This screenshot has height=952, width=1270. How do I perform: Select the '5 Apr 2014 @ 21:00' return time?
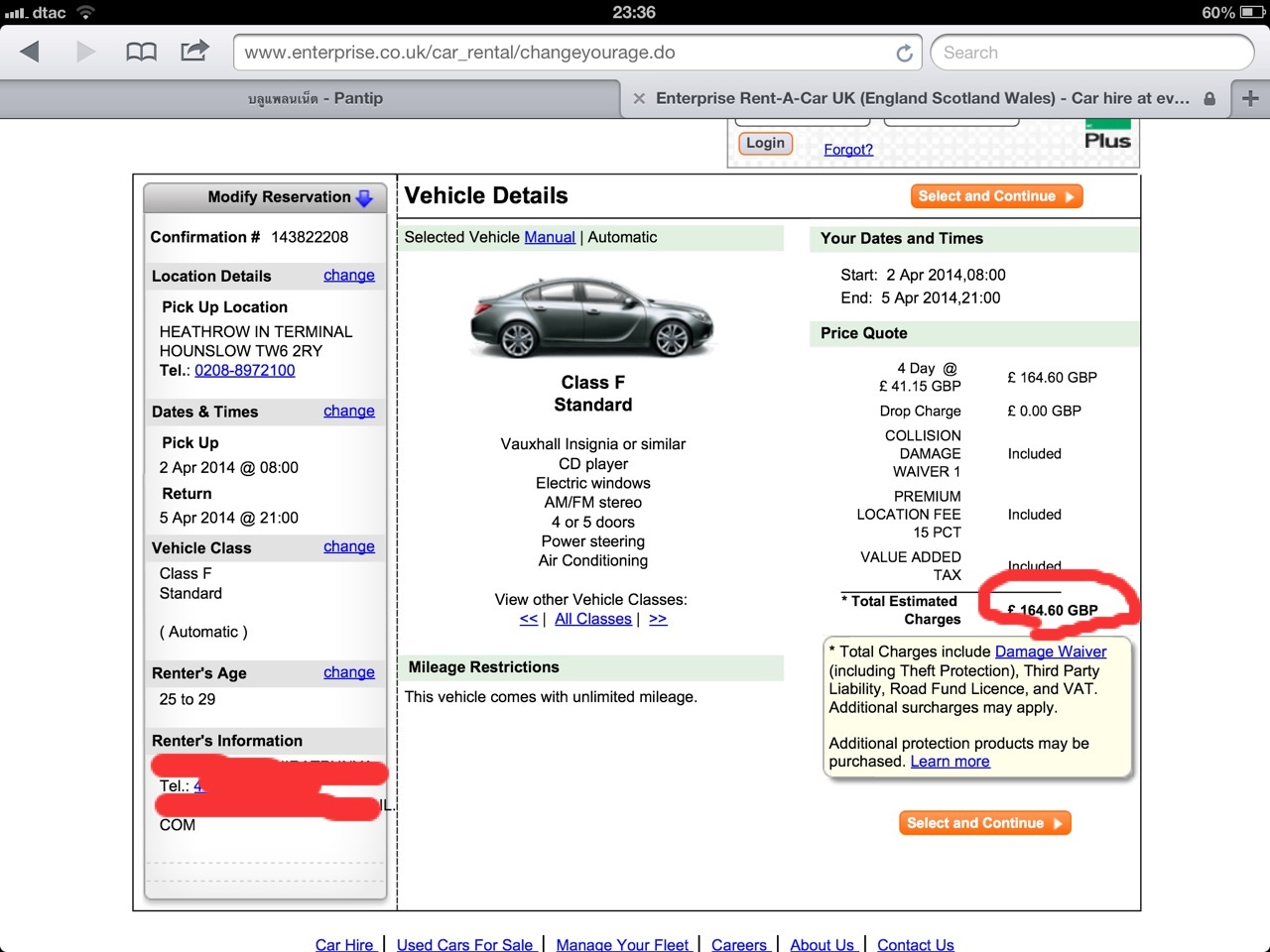click(x=229, y=518)
